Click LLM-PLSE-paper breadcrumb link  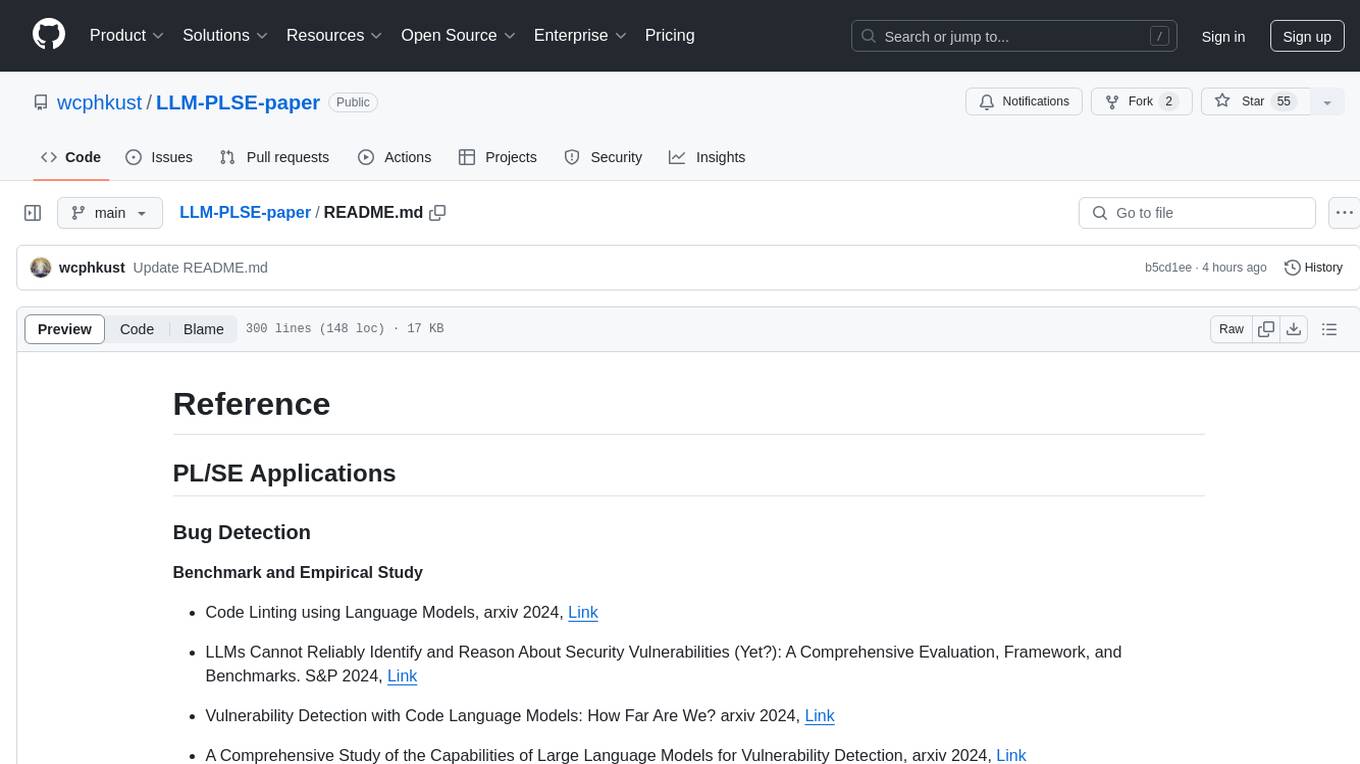245,213
